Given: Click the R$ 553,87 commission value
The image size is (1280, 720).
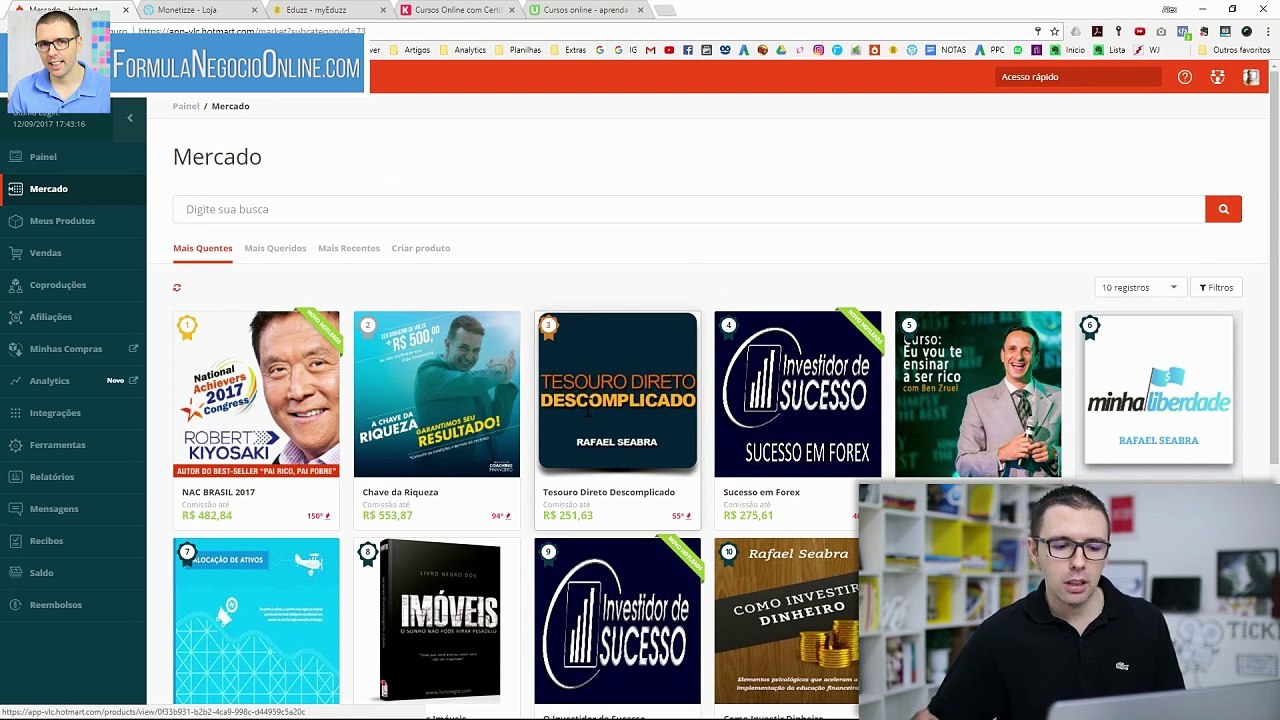Looking at the screenshot, I should coord(387,516).
